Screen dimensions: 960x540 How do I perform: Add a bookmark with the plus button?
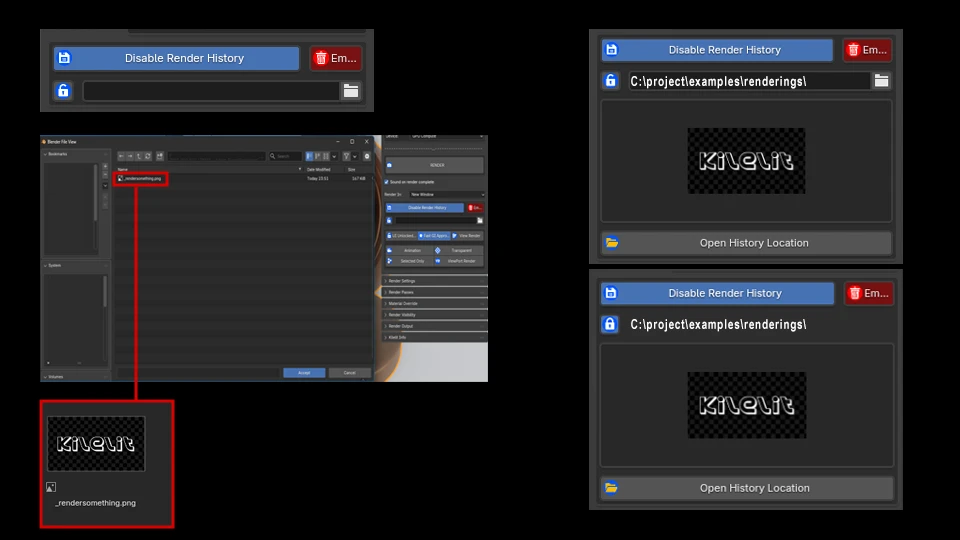click(105, 166)
